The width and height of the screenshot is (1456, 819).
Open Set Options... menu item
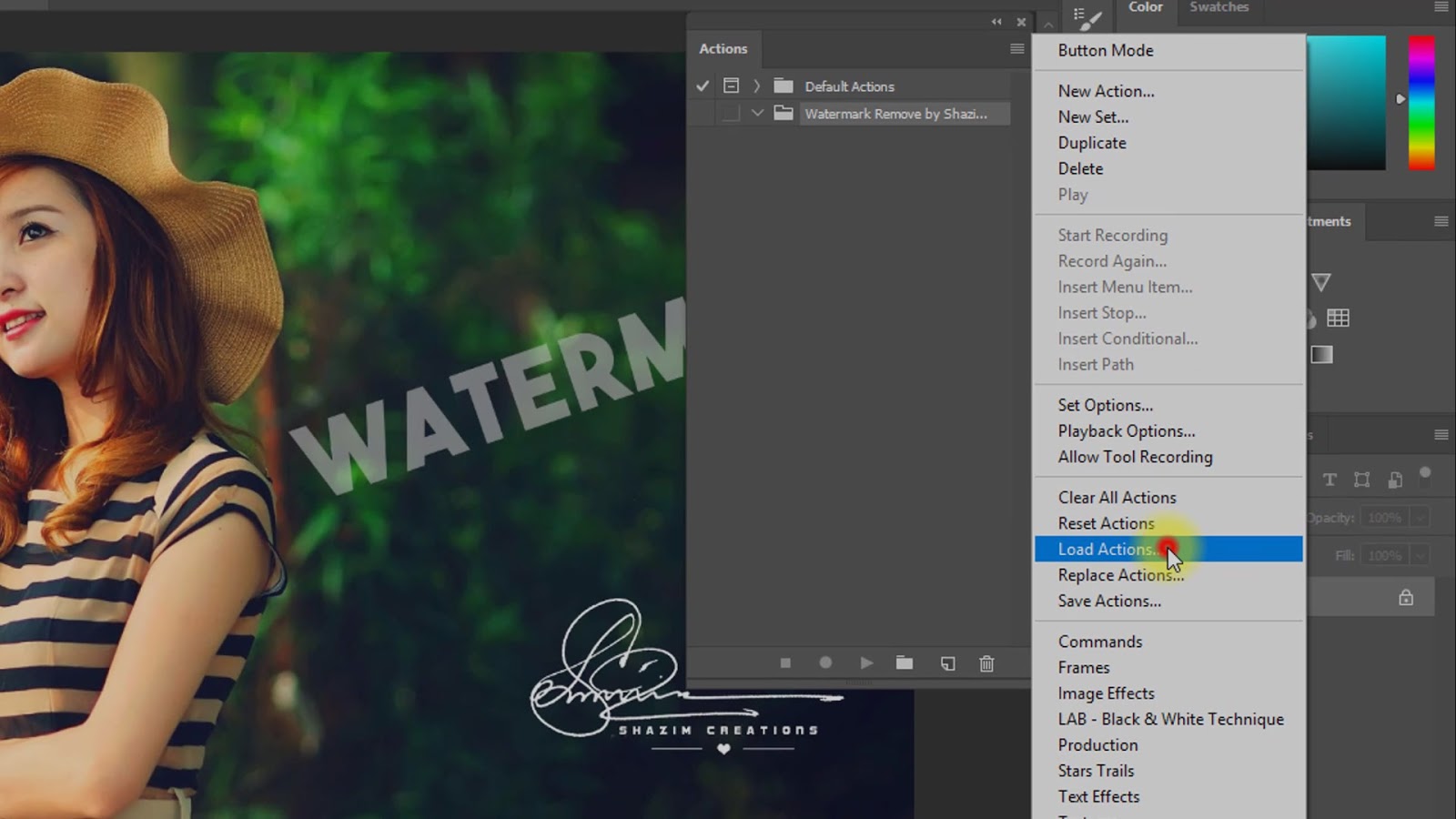pos(1168,405)
